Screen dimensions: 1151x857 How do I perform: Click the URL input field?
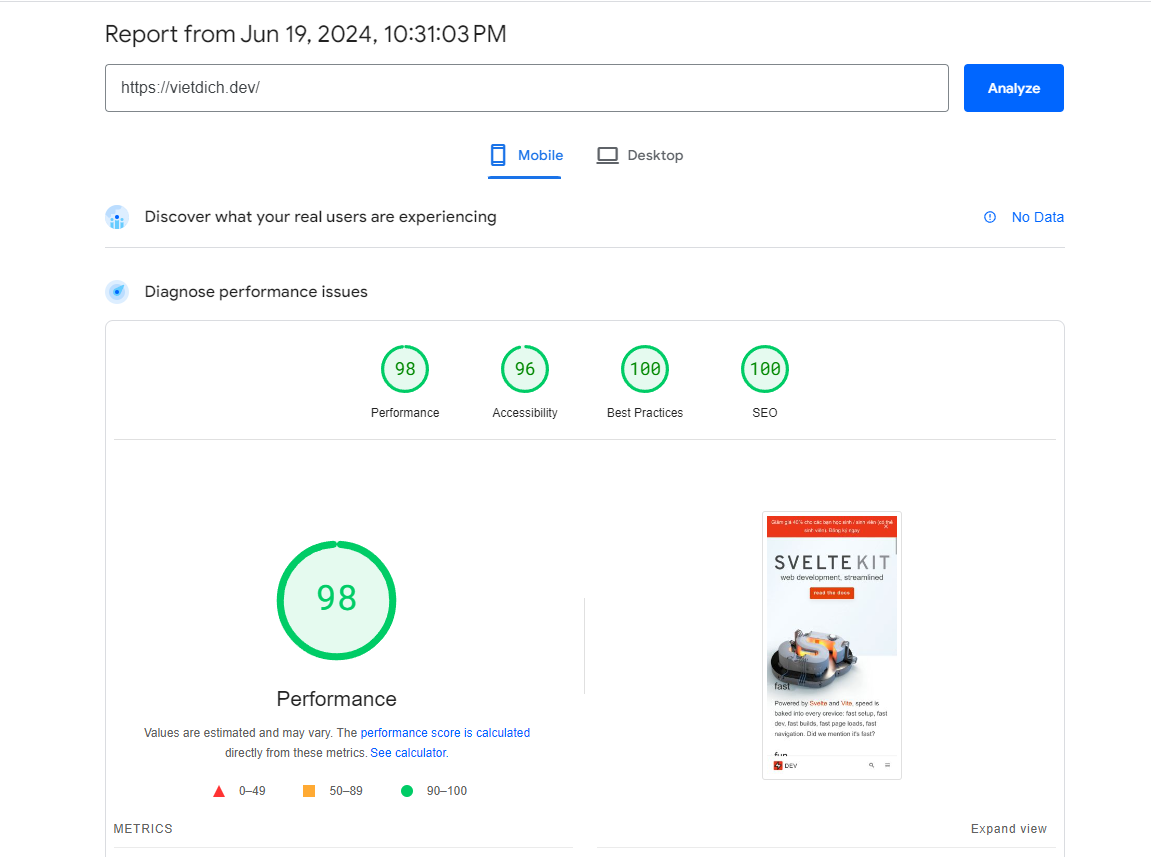pyautogui.click(x=526, y=88)
